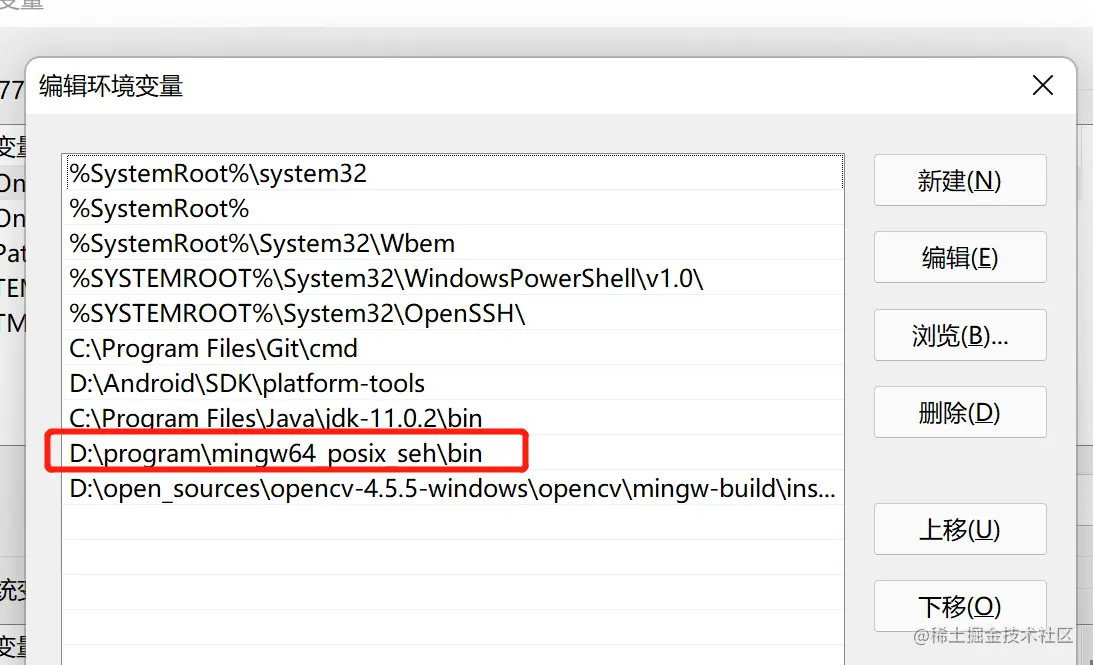
Task: Select the System32\OpenSSH\ path entry
Action: [453, 313]
